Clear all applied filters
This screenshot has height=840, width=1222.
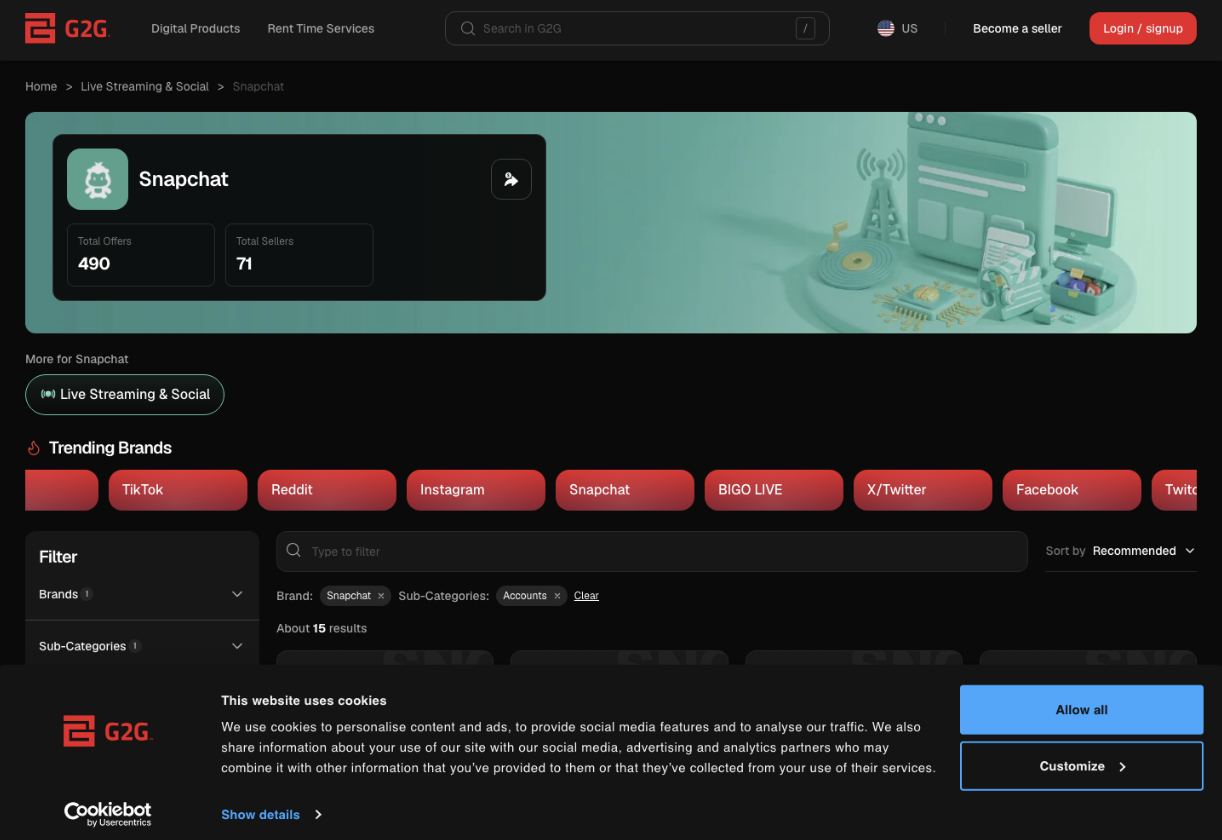click(586, 596)
